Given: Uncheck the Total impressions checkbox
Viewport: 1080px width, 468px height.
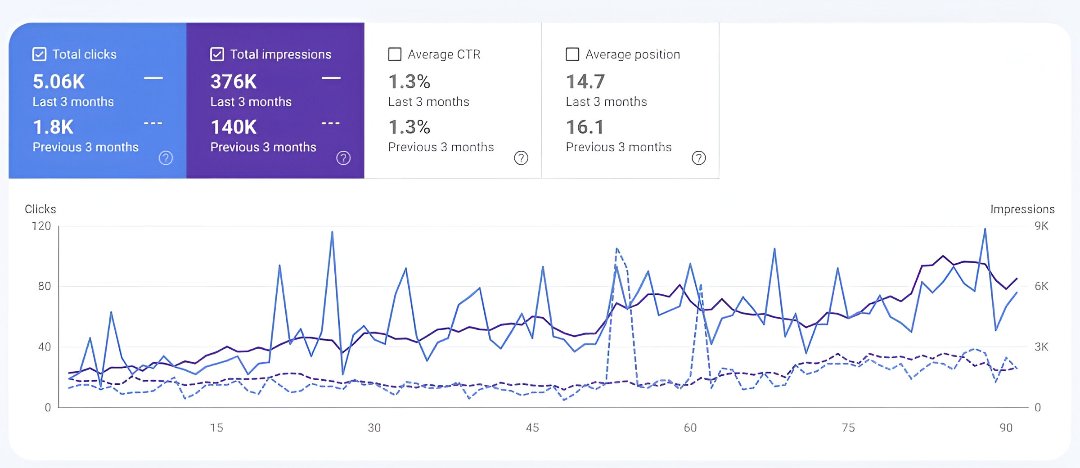Looking at the screenshot, I should point(217,54).
